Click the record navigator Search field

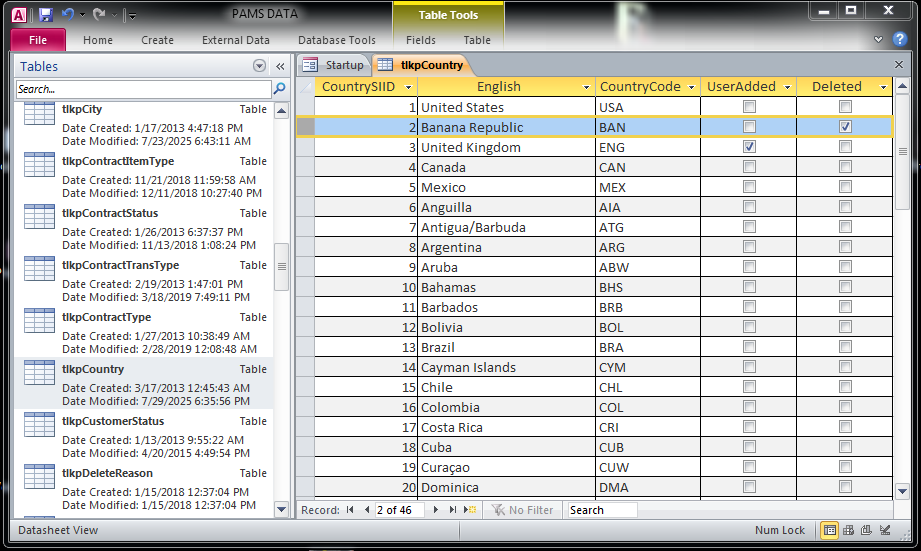(x=601, y=510)
